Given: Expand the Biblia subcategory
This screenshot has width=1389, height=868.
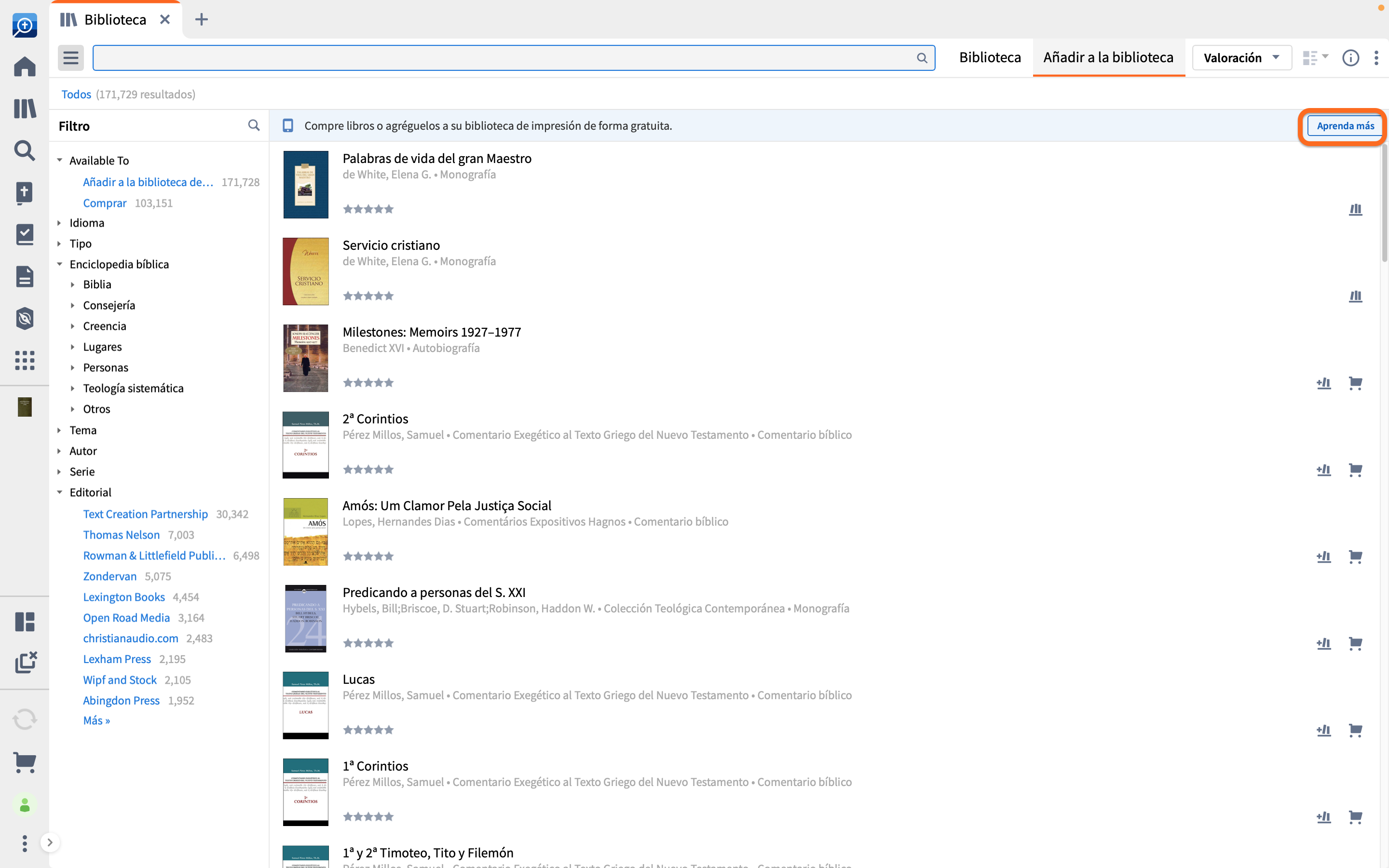Looking at the screenshot, I should [73, 284].
